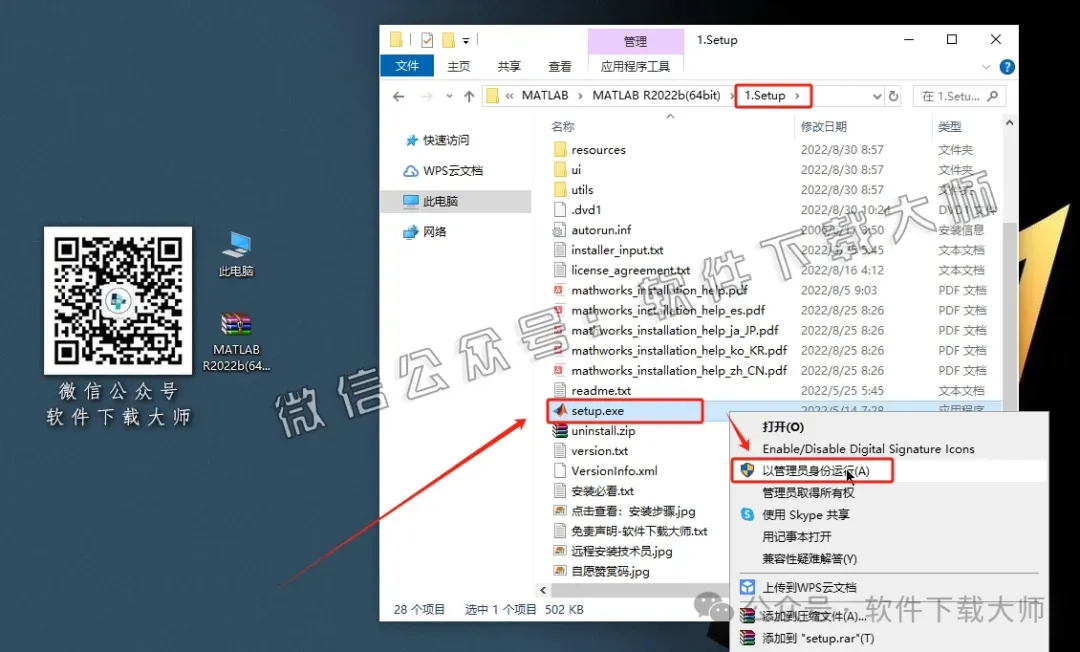
Task: Click the chevron after MATLAB in path
Action: click(x=580, y=96)
